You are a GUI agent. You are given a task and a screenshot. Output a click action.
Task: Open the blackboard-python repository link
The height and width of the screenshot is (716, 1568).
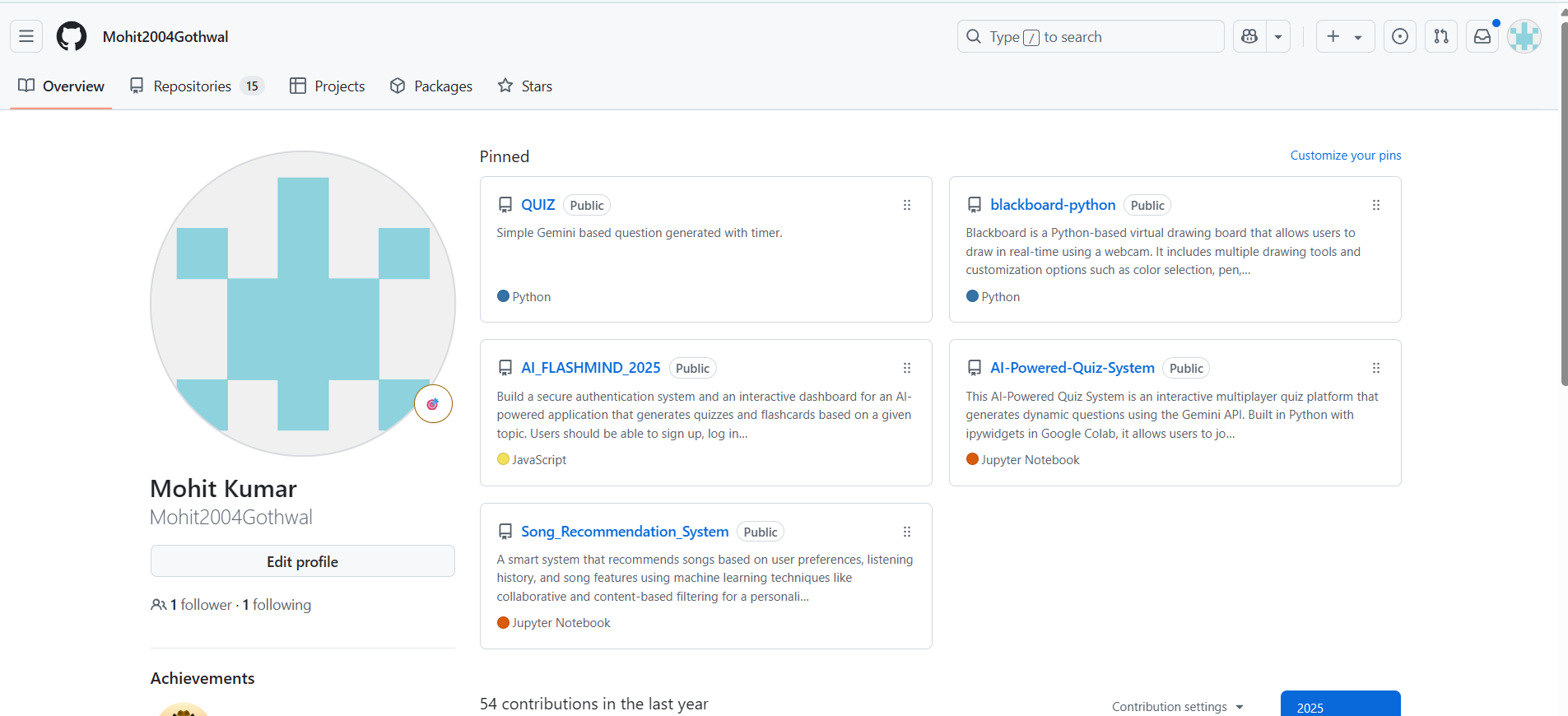pyautogui.click(x=1053, y=205)
